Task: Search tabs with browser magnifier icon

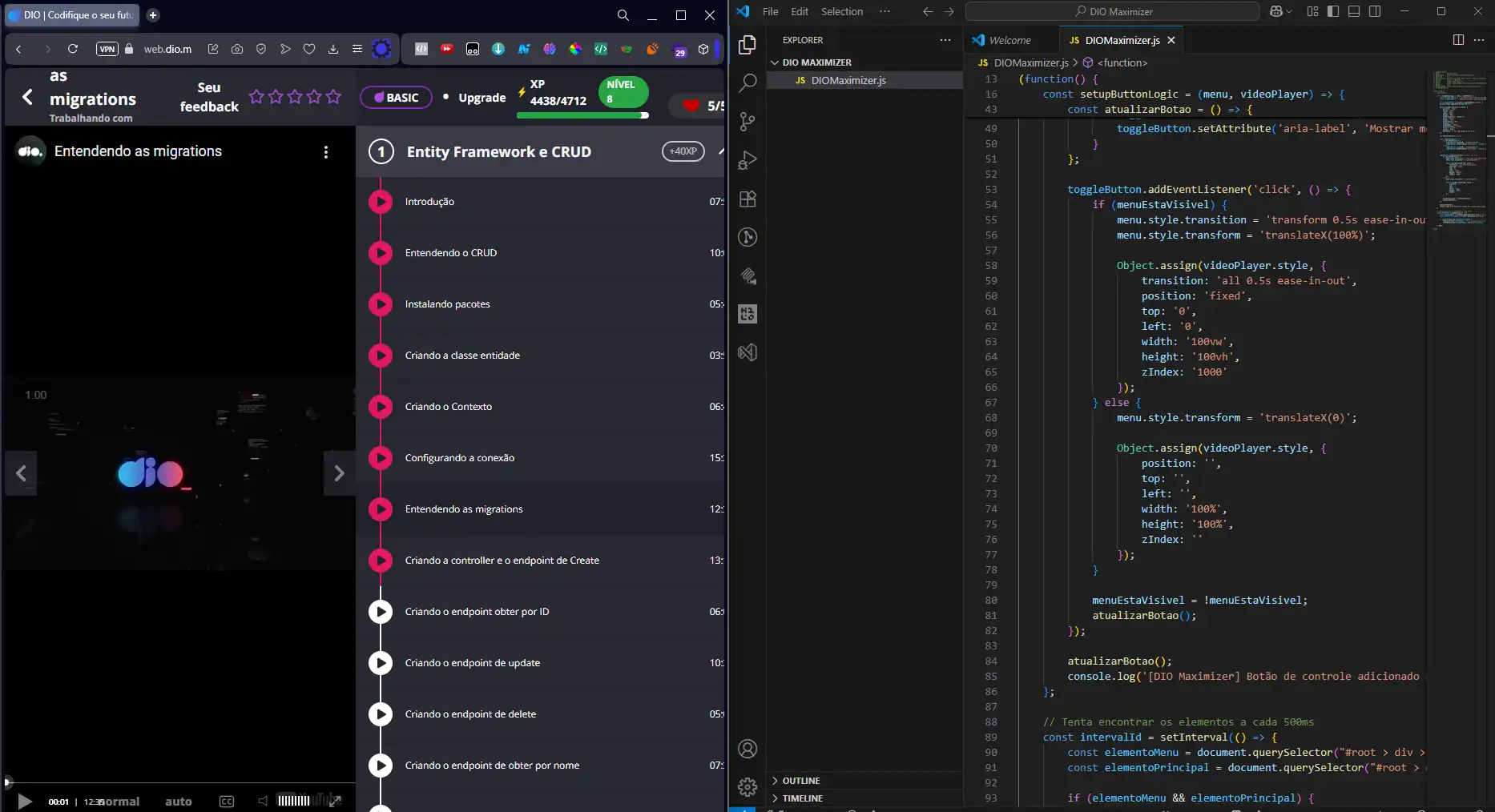Action: click(x=623, y=15)
